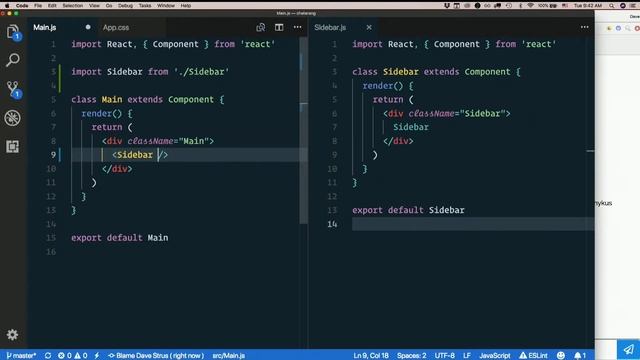This screenshot has width=640, height=360.
Task: Click the className="Sidebar" div line
Action: 447,113
